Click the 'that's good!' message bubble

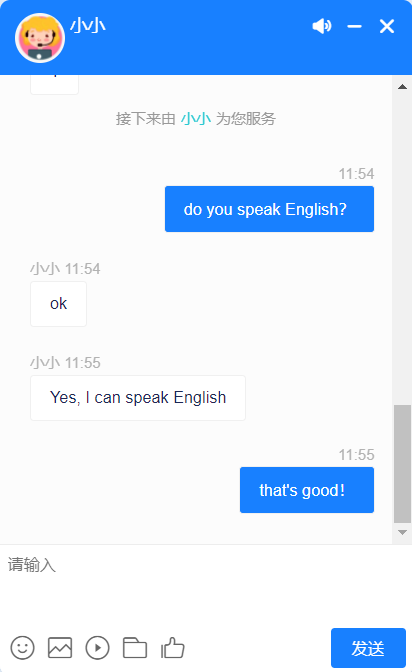[307, 490]
